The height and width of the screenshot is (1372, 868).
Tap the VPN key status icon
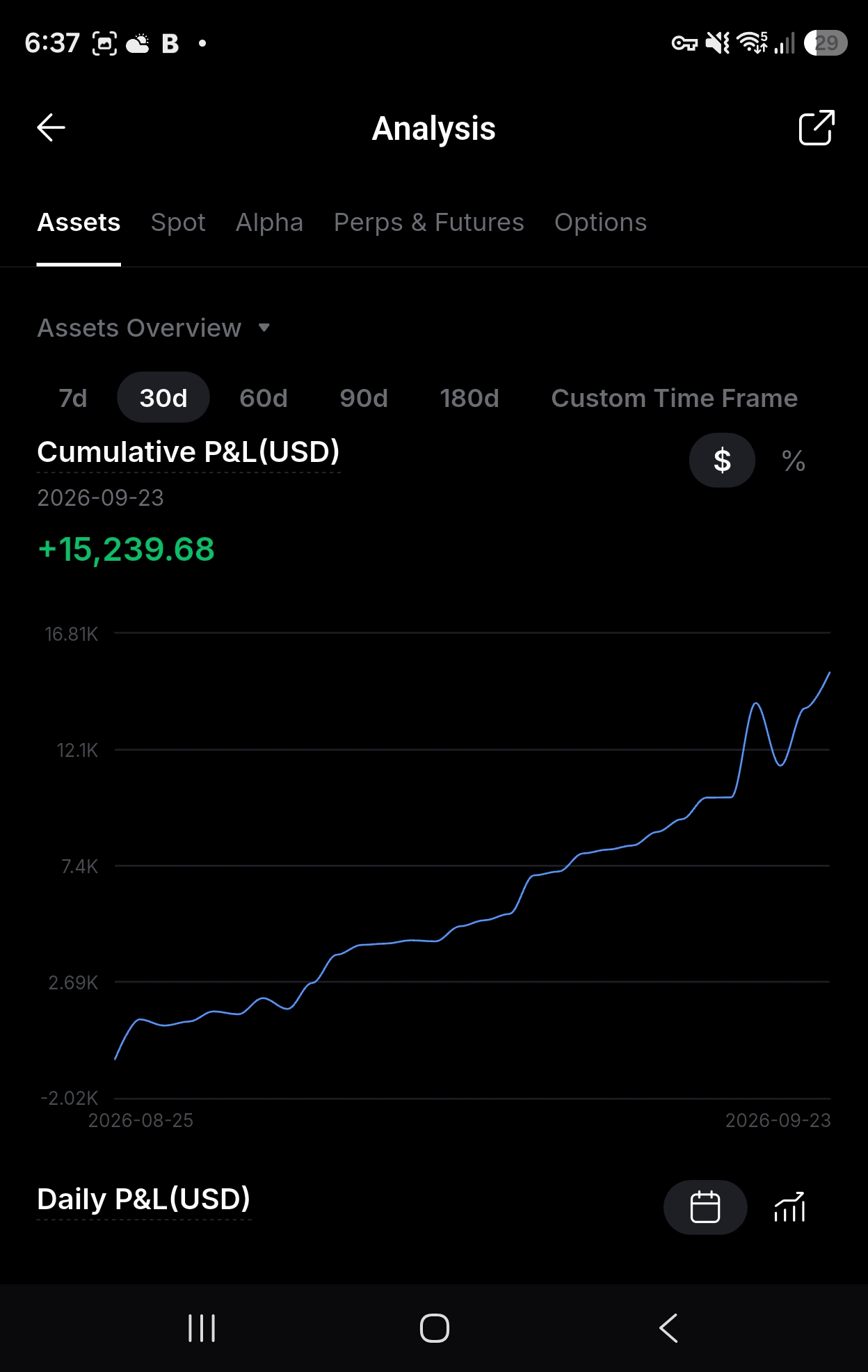pos(684,43)
